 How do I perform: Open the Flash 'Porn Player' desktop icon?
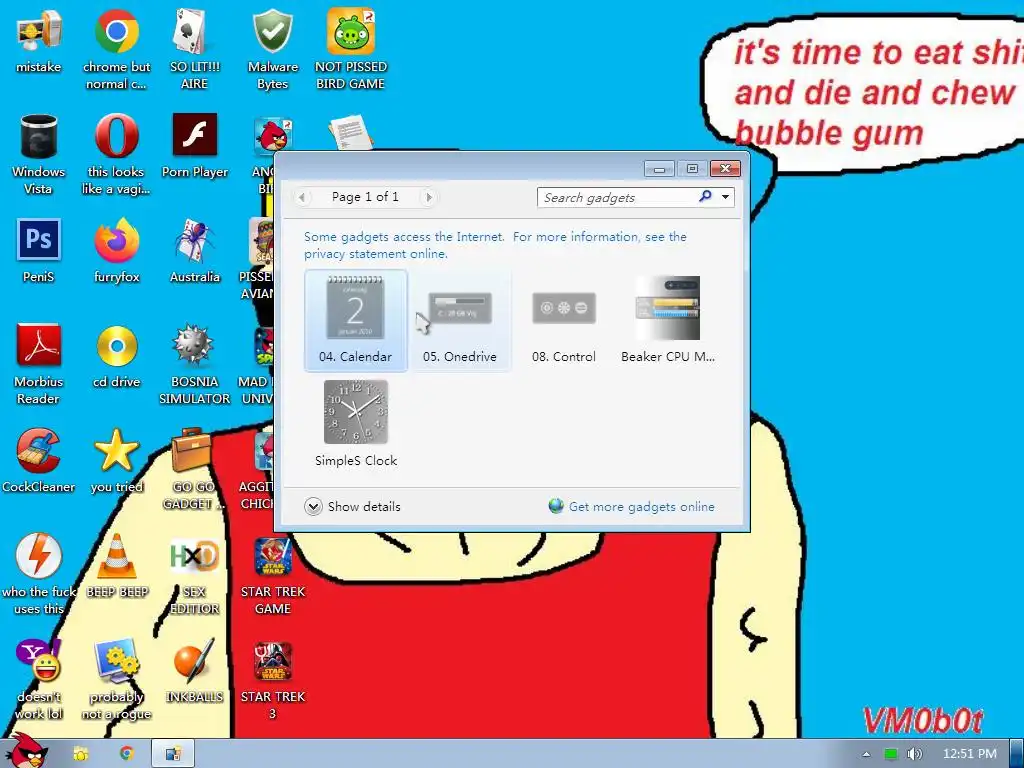tap(195, 146)
